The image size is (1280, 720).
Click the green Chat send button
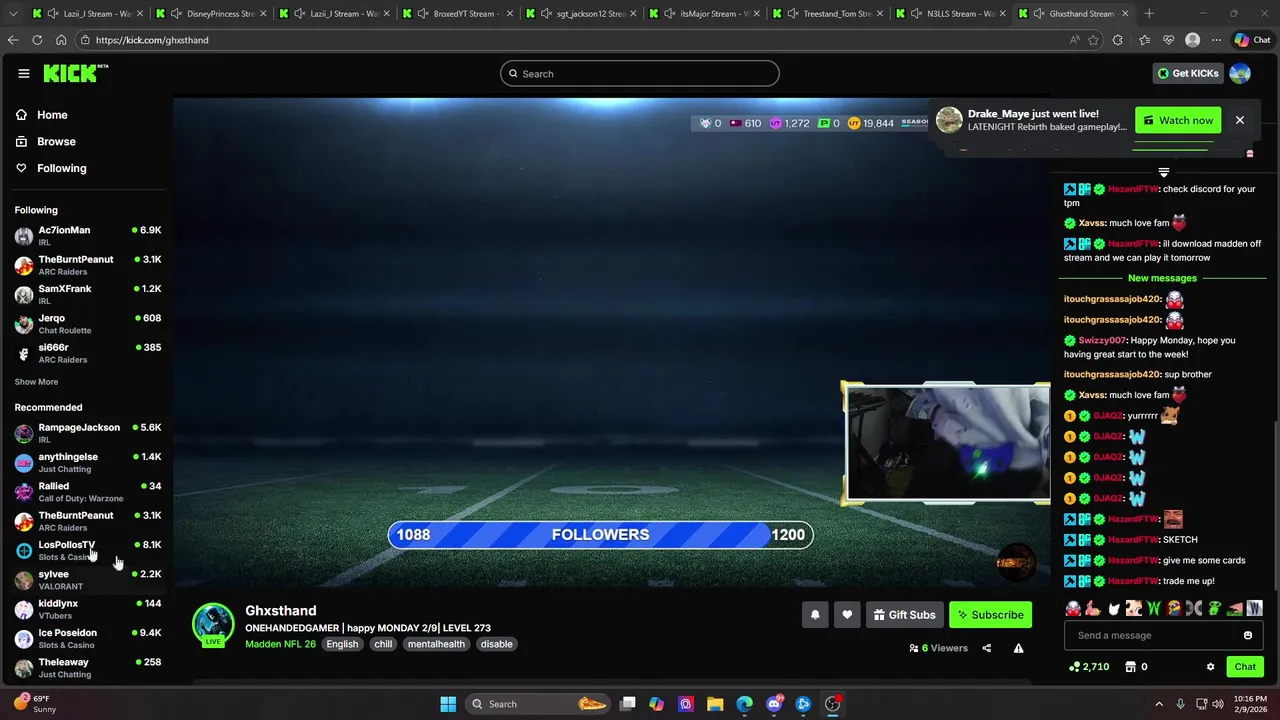tap(1245, 667)
